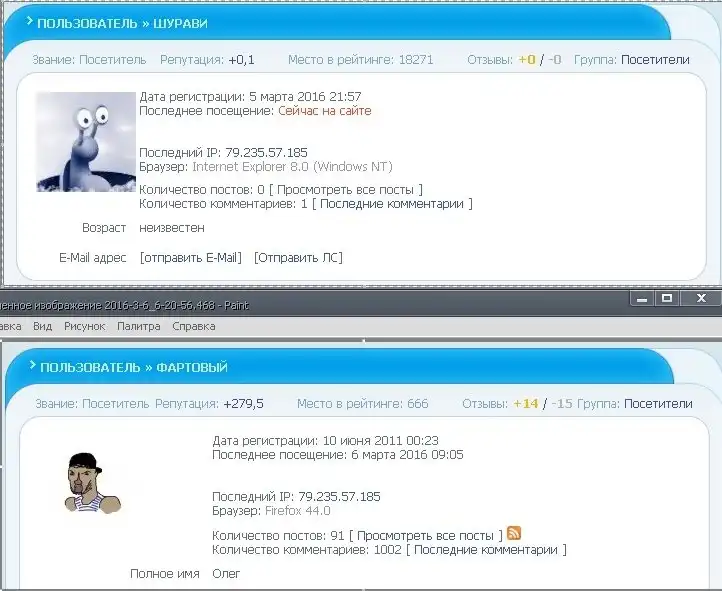
Task: View all 91 posts of Фартовый
Action: click(426, 535)
